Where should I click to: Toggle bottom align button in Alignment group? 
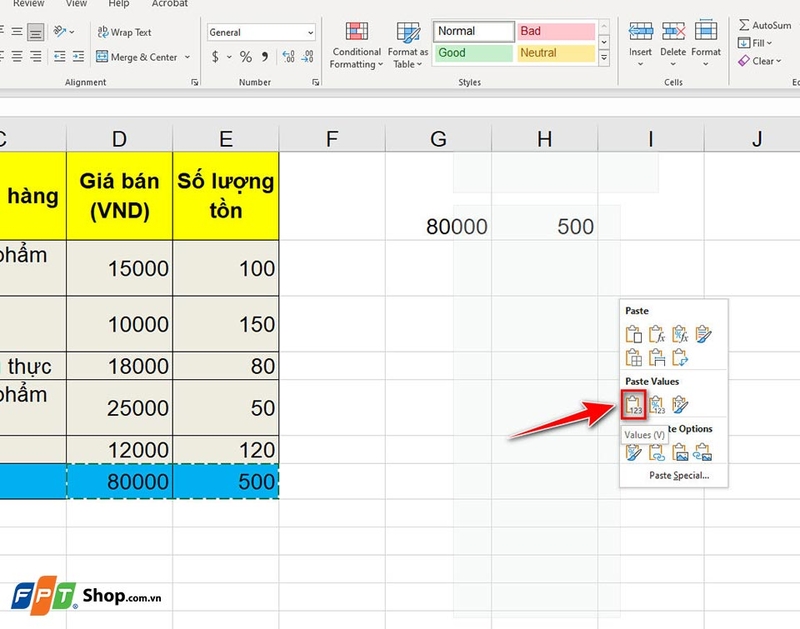point(36,32)
